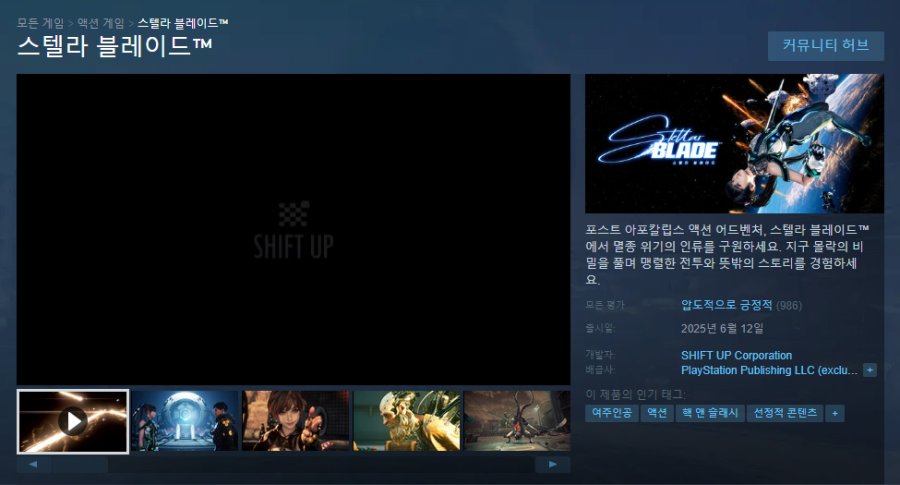Click the thumbnail strip scrollbar handle
The image size is (900, 485).
coord(79,464)
